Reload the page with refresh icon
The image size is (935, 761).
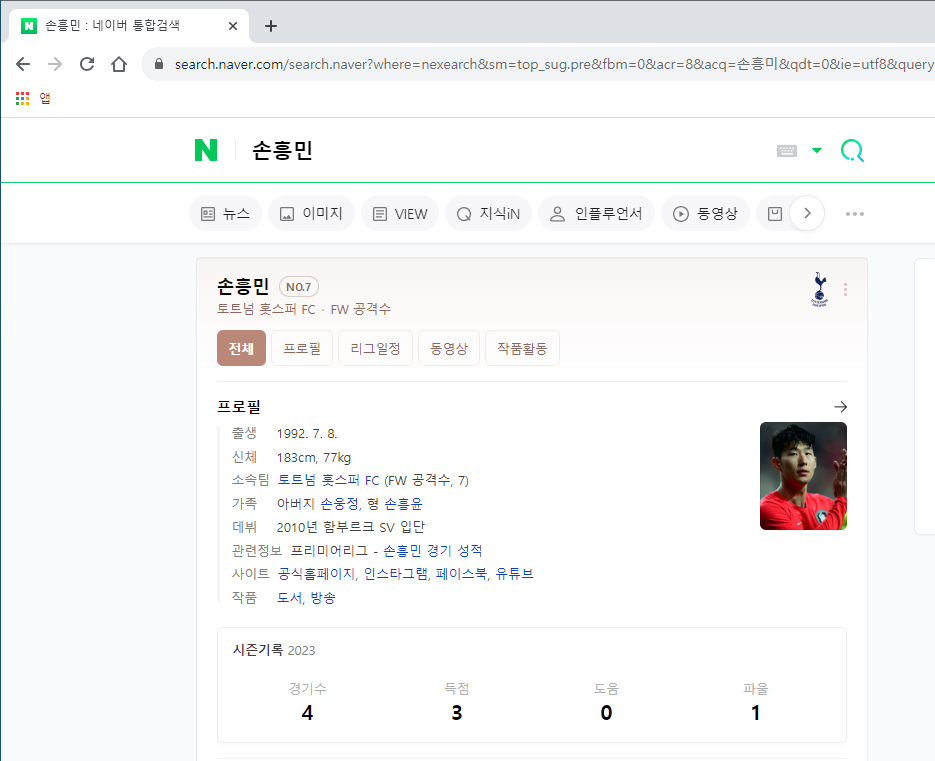click(x=87, y=64)
